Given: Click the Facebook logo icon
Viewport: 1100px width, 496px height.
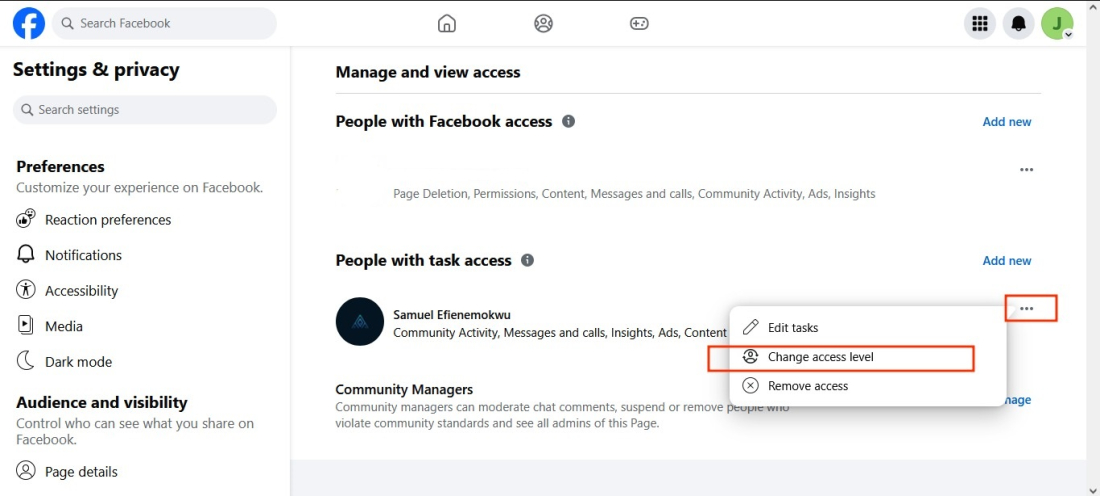Looking at the screenshot, I should point(28,23).
